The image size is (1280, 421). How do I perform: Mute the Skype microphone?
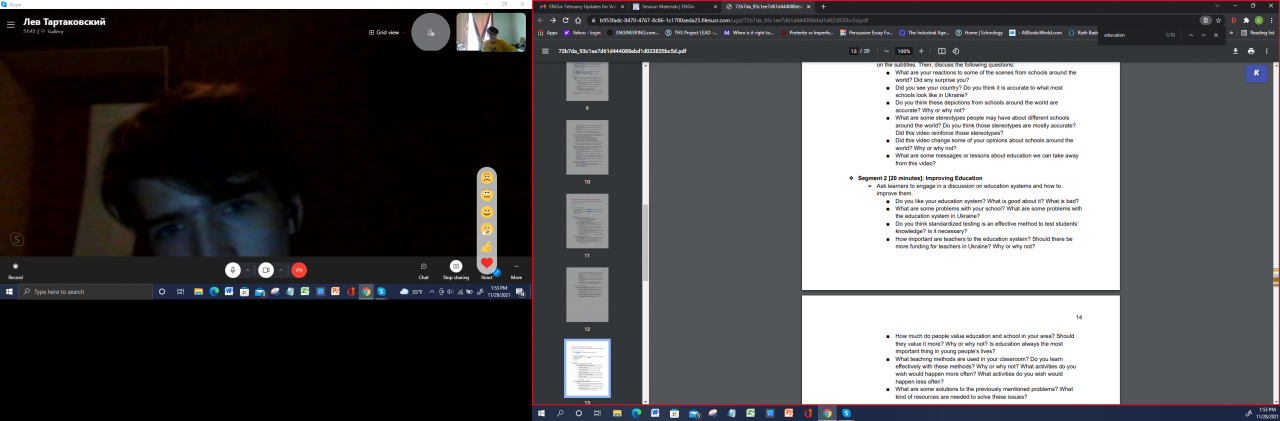[233, 270]
